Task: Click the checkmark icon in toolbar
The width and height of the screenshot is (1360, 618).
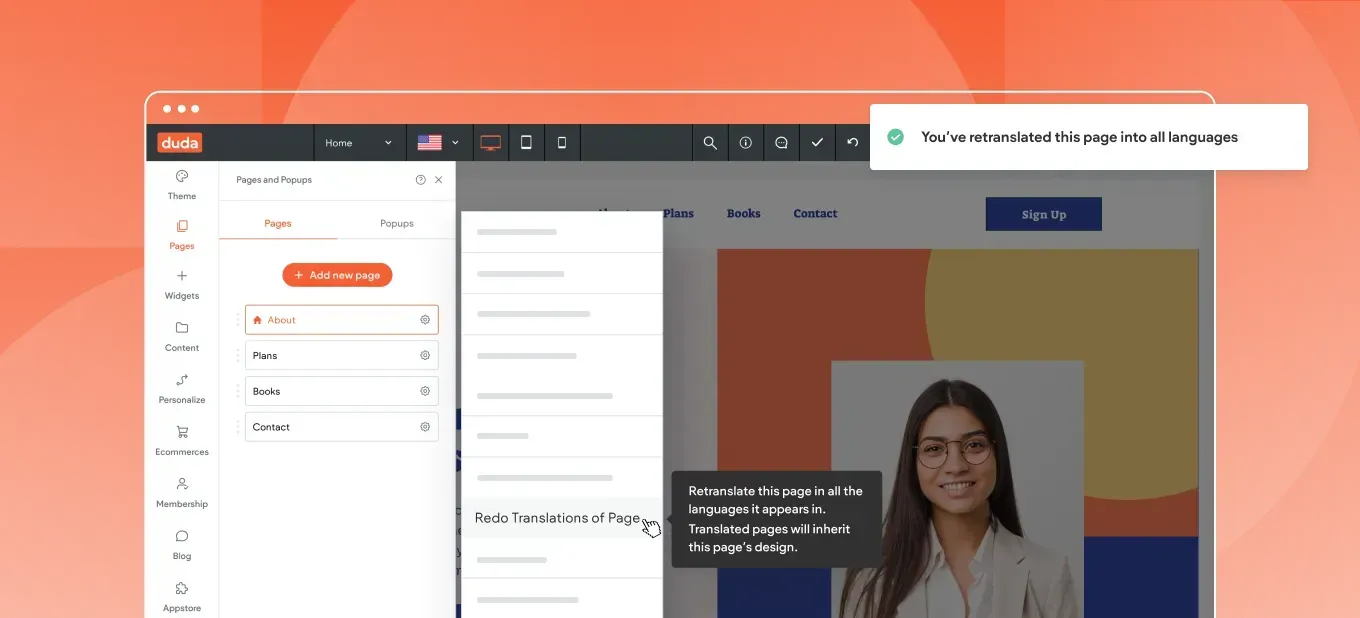Action: point(817,143)
